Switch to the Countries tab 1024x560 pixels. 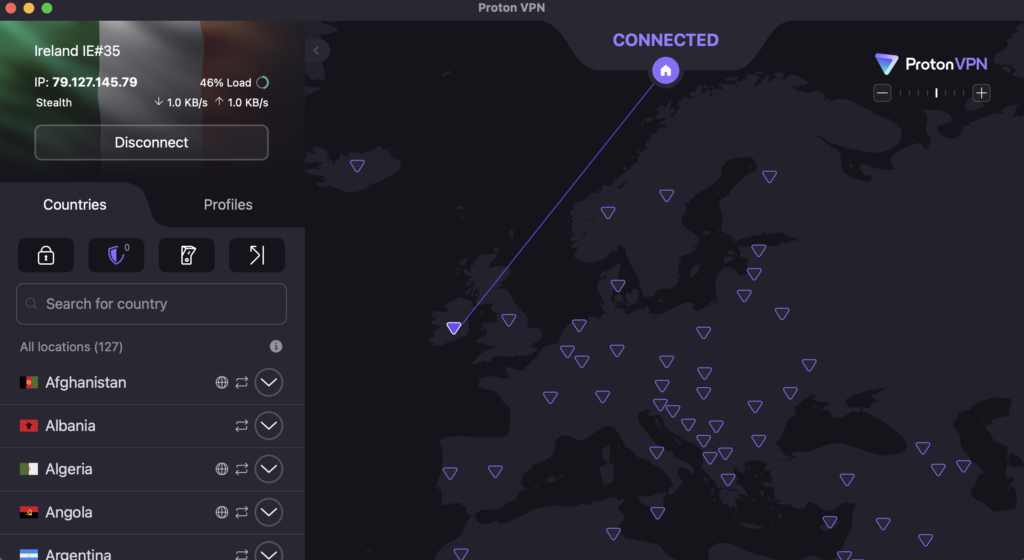tap(74, 204)
